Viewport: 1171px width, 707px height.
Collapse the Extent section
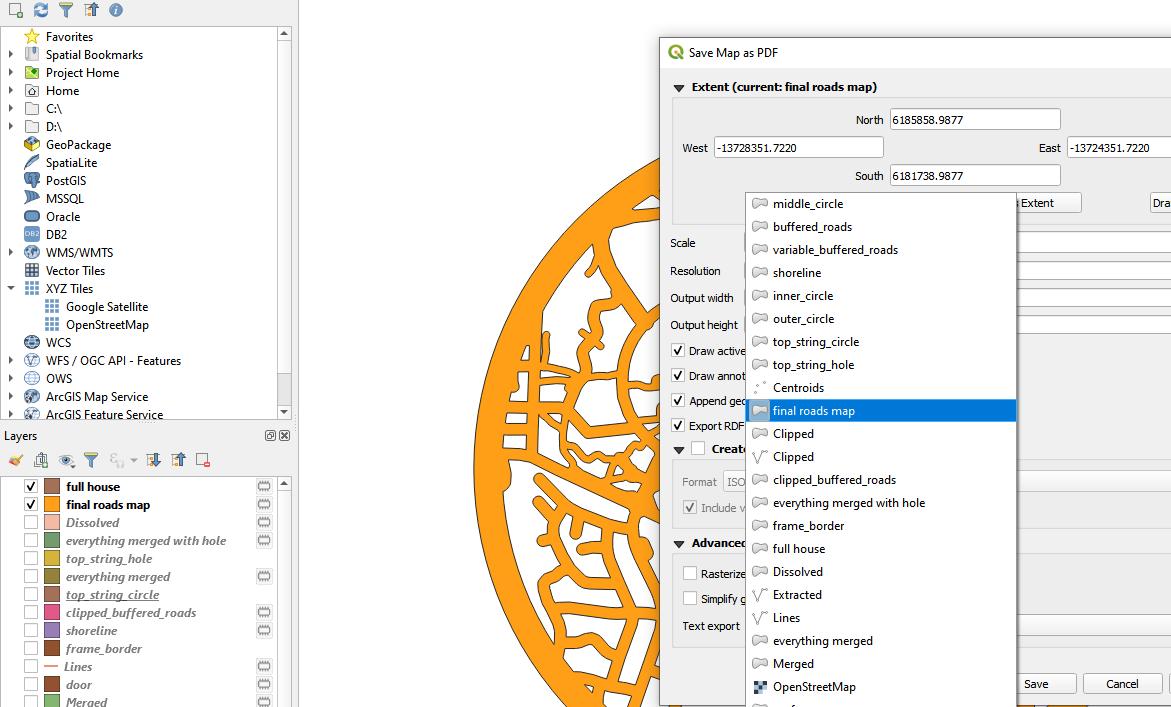[678, 86]
